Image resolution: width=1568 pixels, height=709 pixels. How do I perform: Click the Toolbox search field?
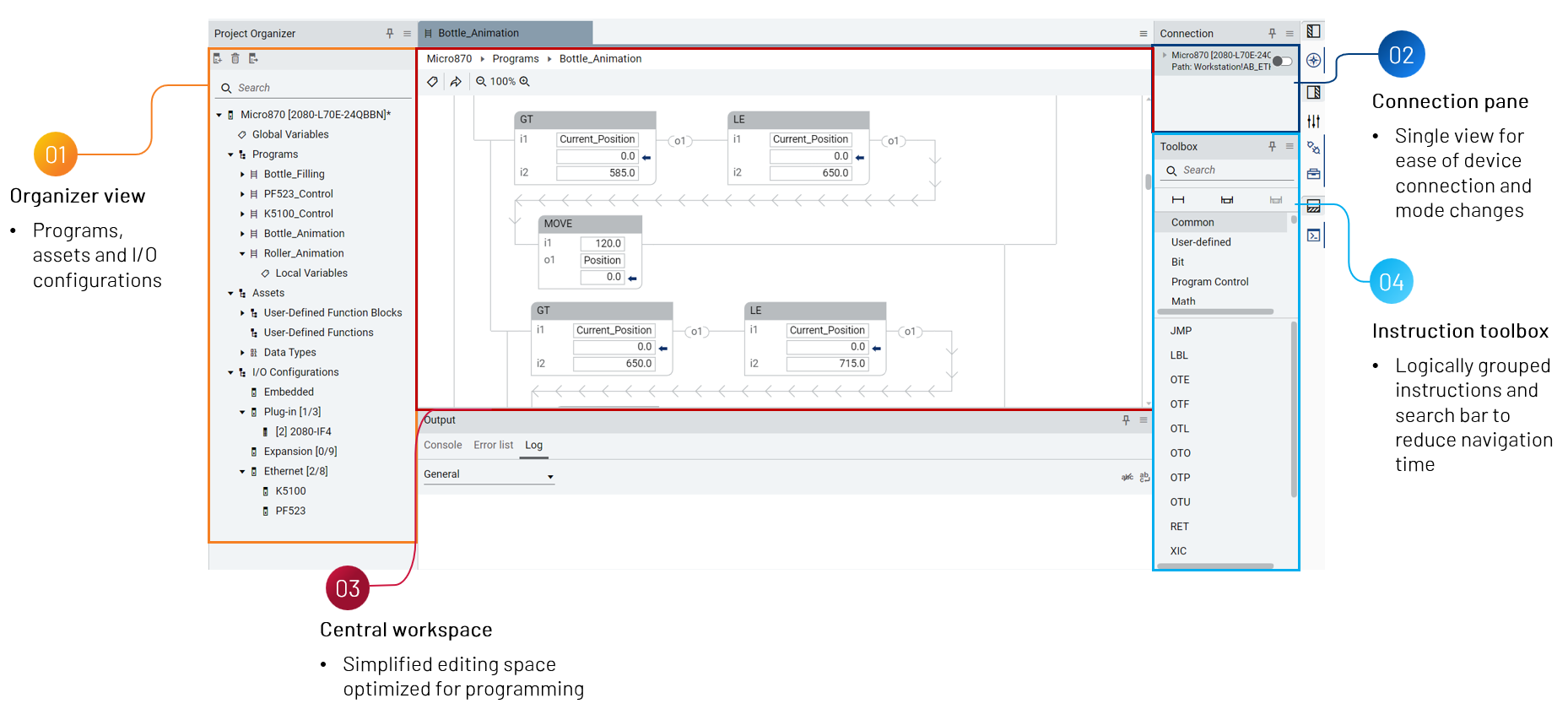point(1232,170)
